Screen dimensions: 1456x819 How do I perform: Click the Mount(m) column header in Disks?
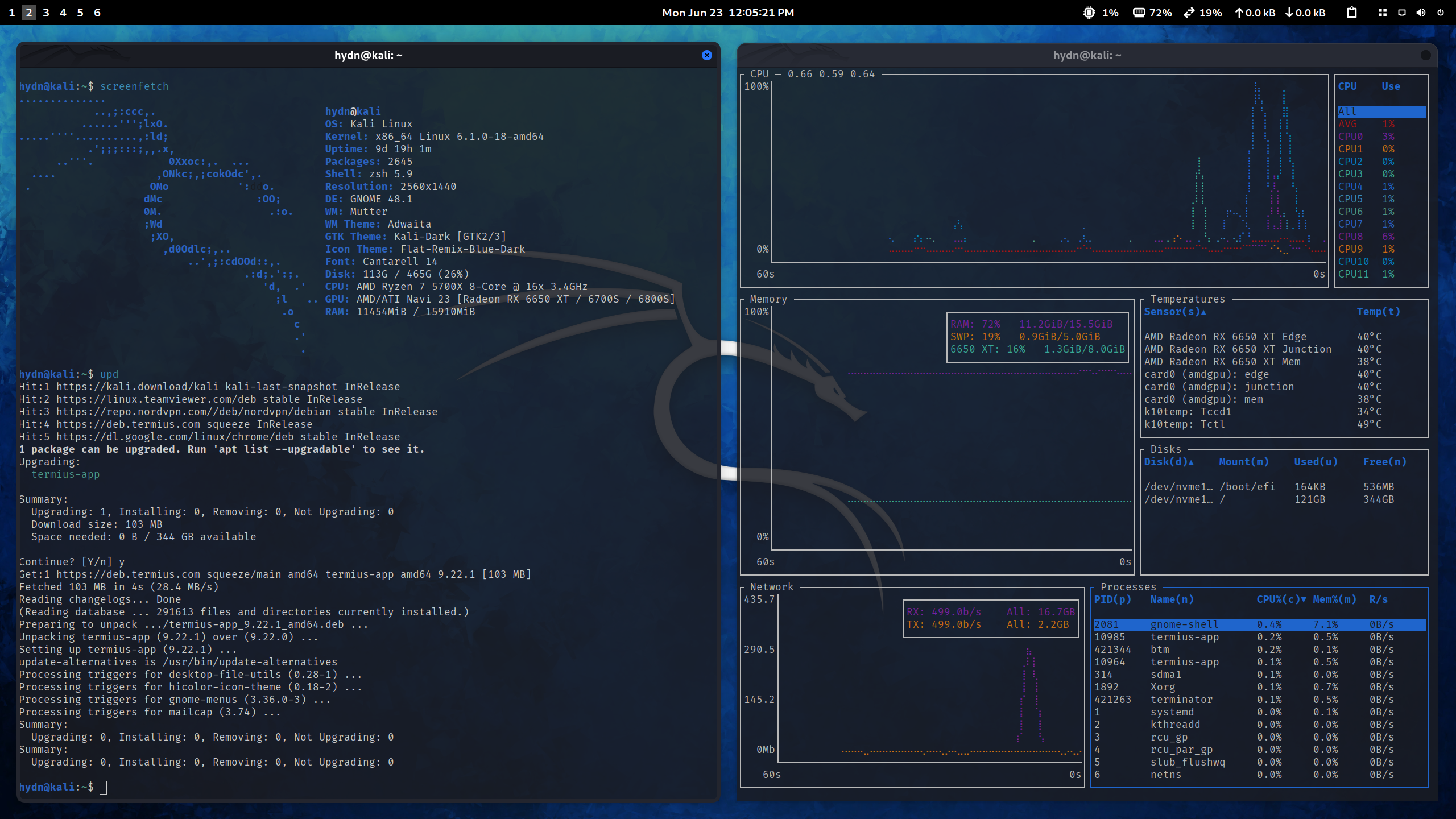[x=1244, y=462]
